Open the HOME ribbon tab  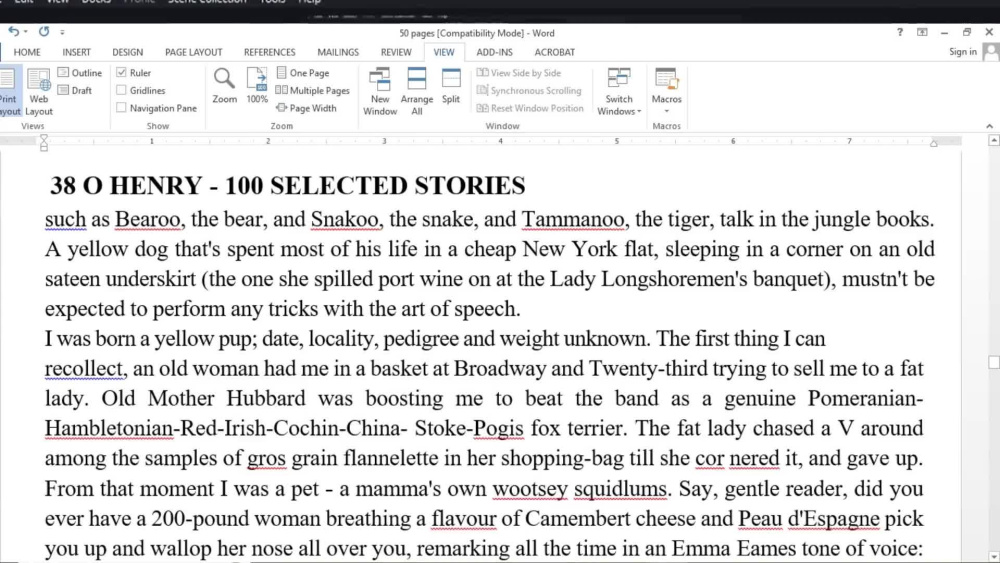(27, 52)
